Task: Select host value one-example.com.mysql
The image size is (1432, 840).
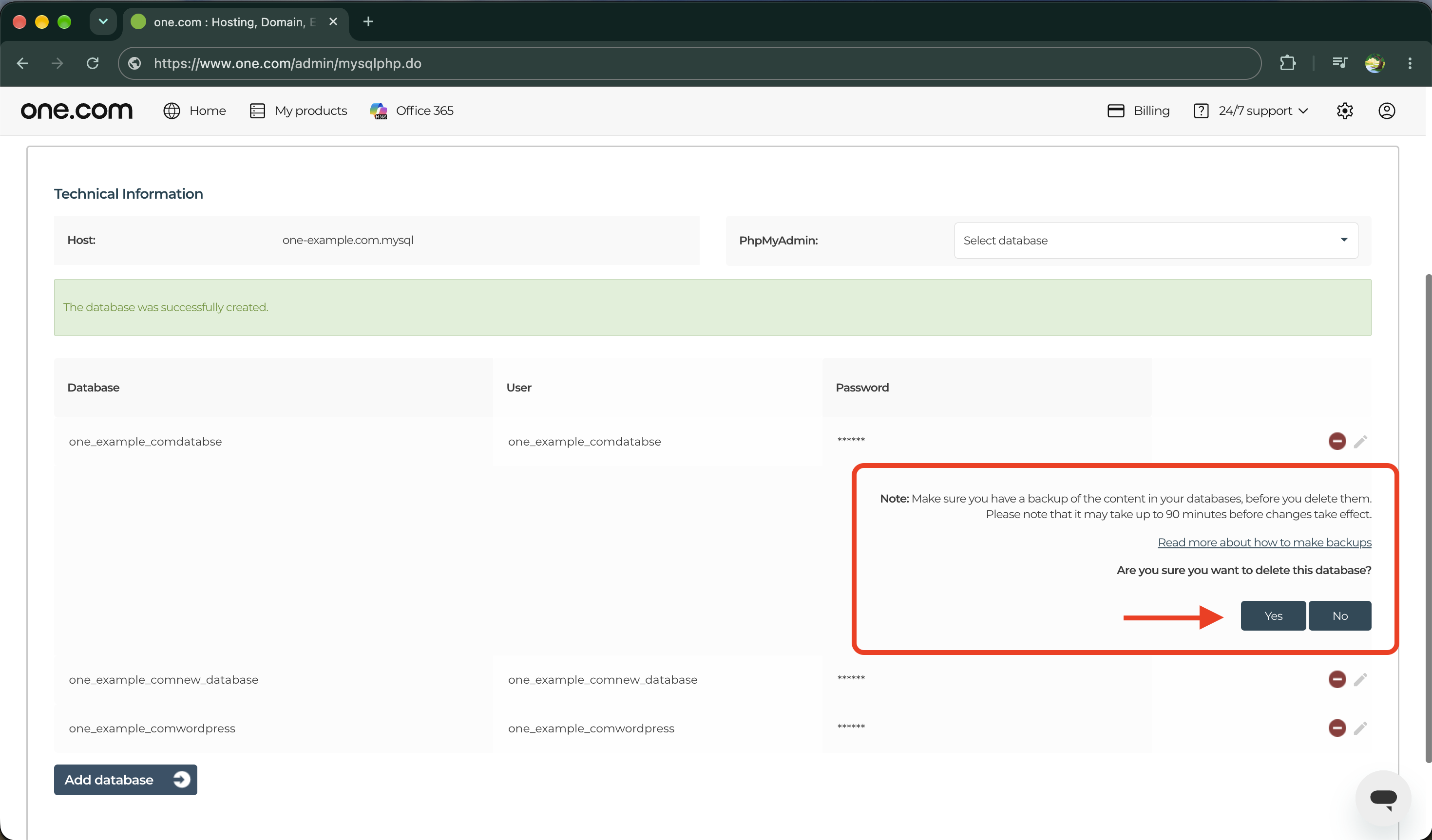Action: click(348, 240)
